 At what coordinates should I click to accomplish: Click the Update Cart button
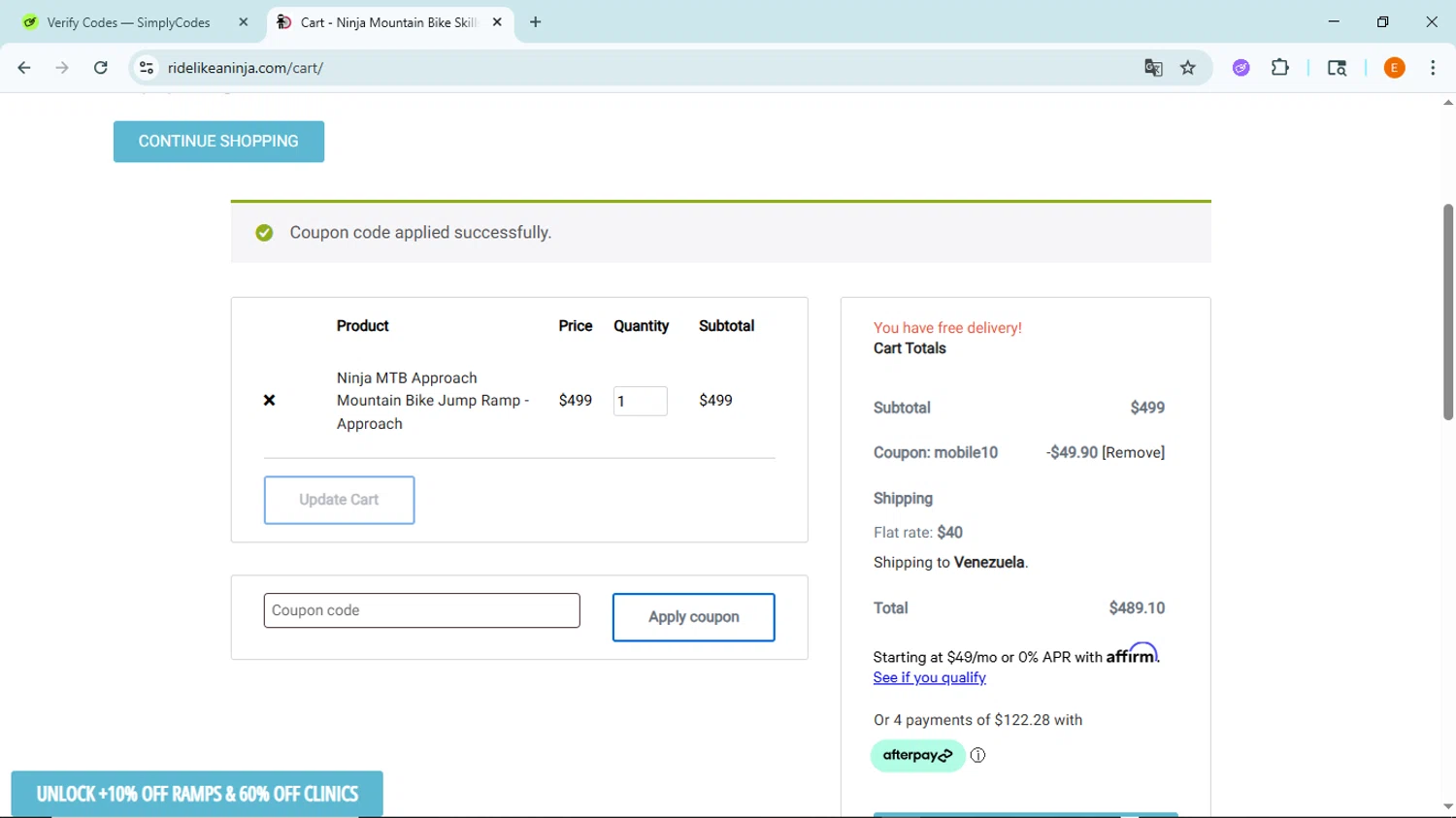(x=339, y=500)
